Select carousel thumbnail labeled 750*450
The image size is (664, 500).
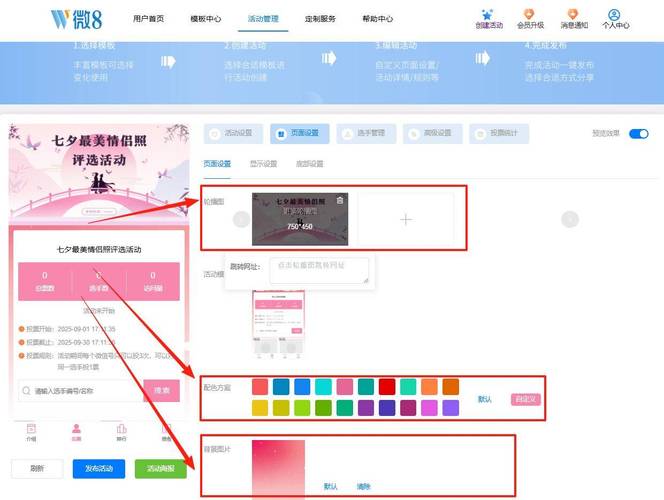[x=300, y=219]
